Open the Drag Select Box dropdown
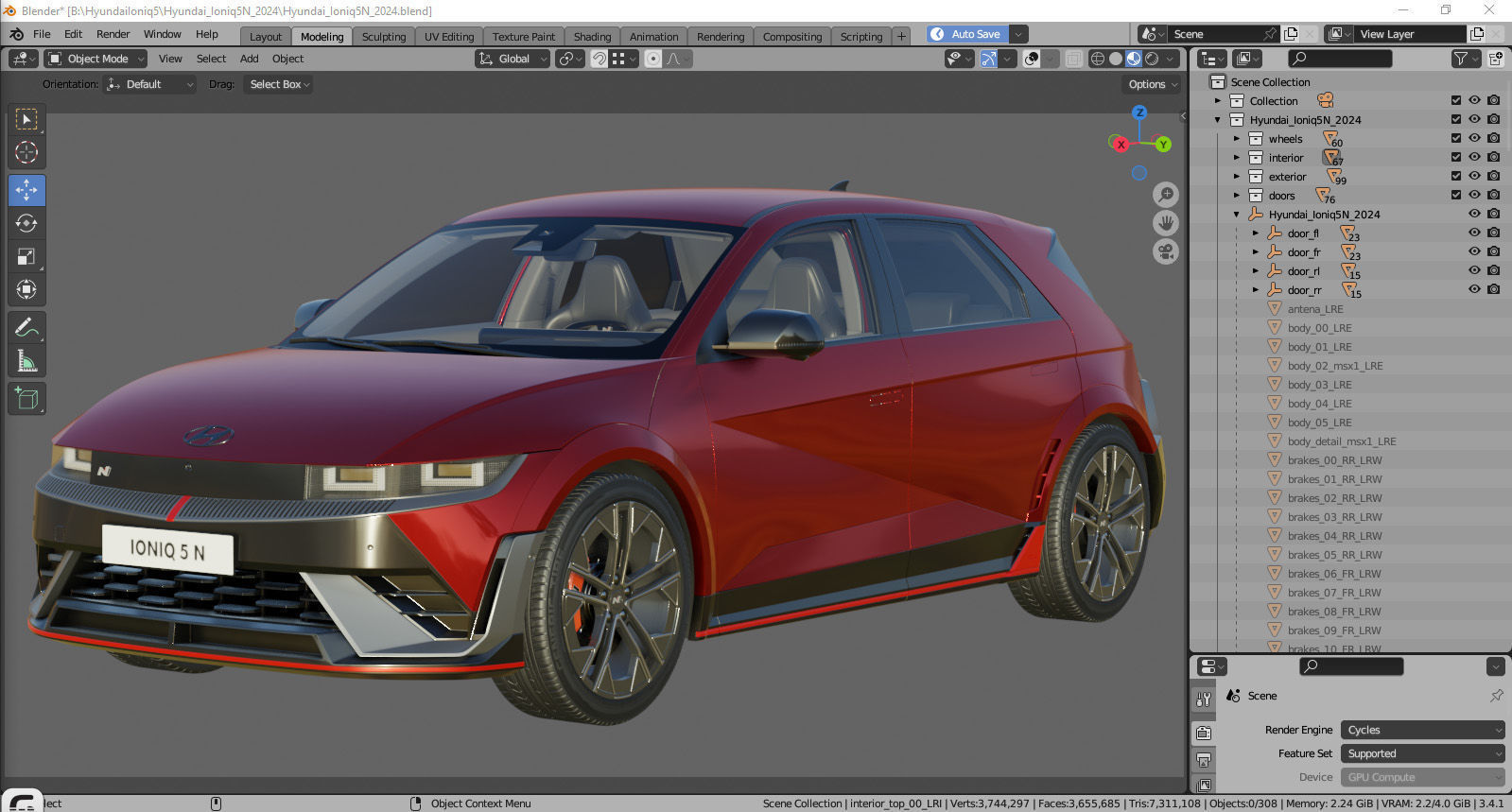This screenshot has width=1512, height=812. [x=279, y=84]
